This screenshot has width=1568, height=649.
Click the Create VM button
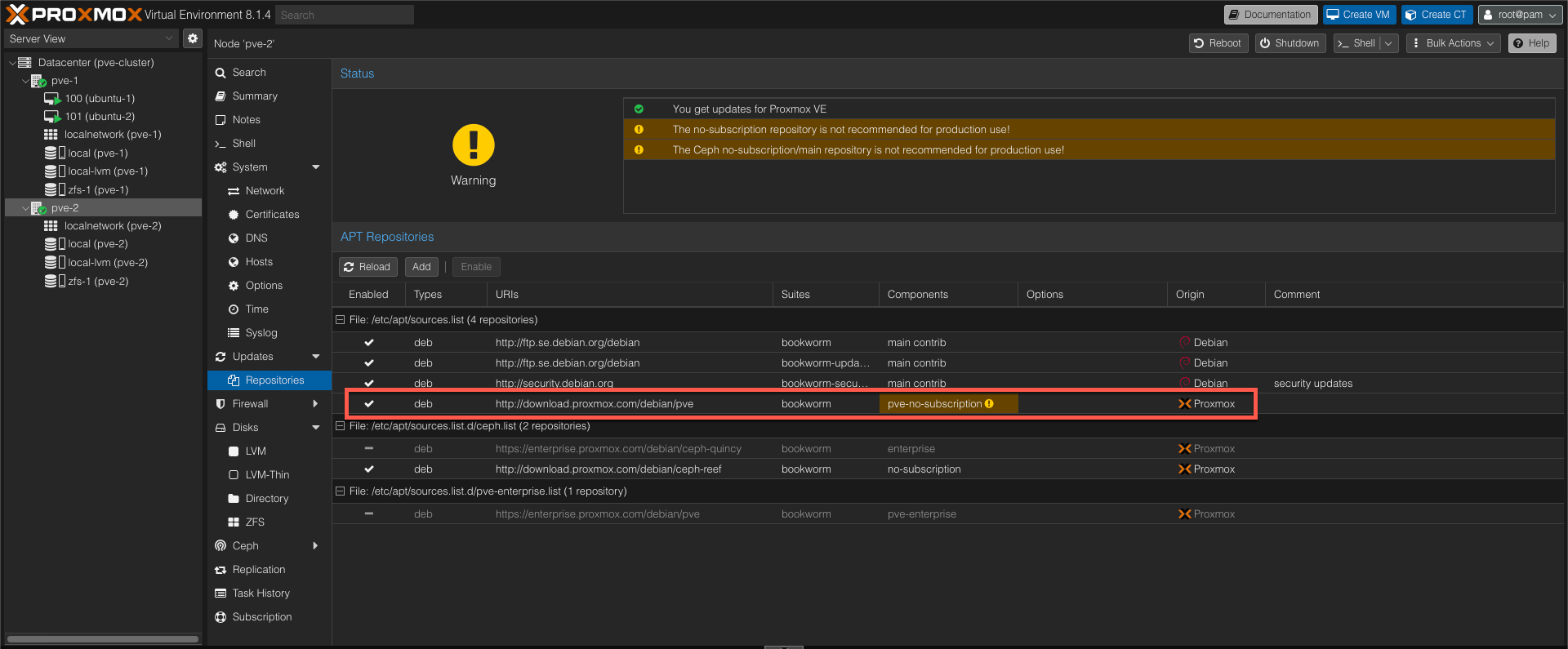click(x=1359, y=15)
